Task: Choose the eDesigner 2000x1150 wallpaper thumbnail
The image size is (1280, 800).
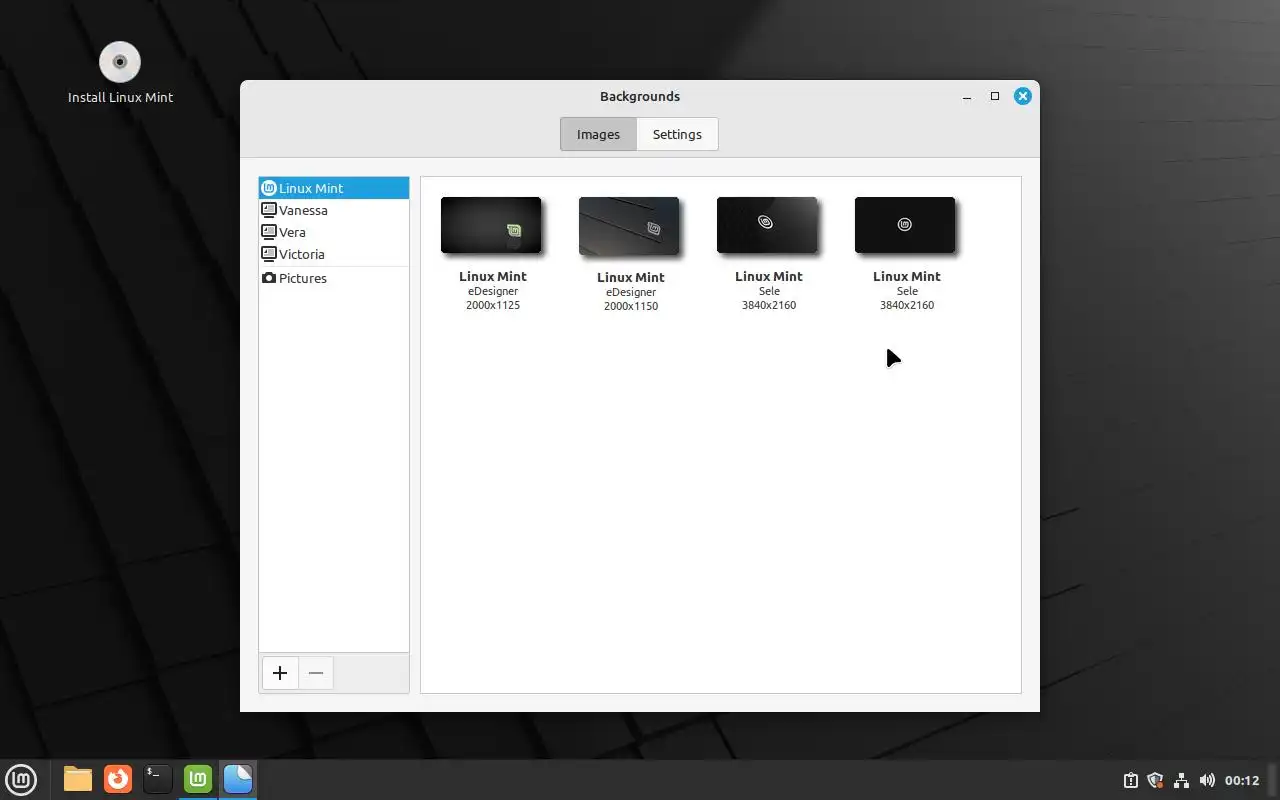Action: (629, 226)
